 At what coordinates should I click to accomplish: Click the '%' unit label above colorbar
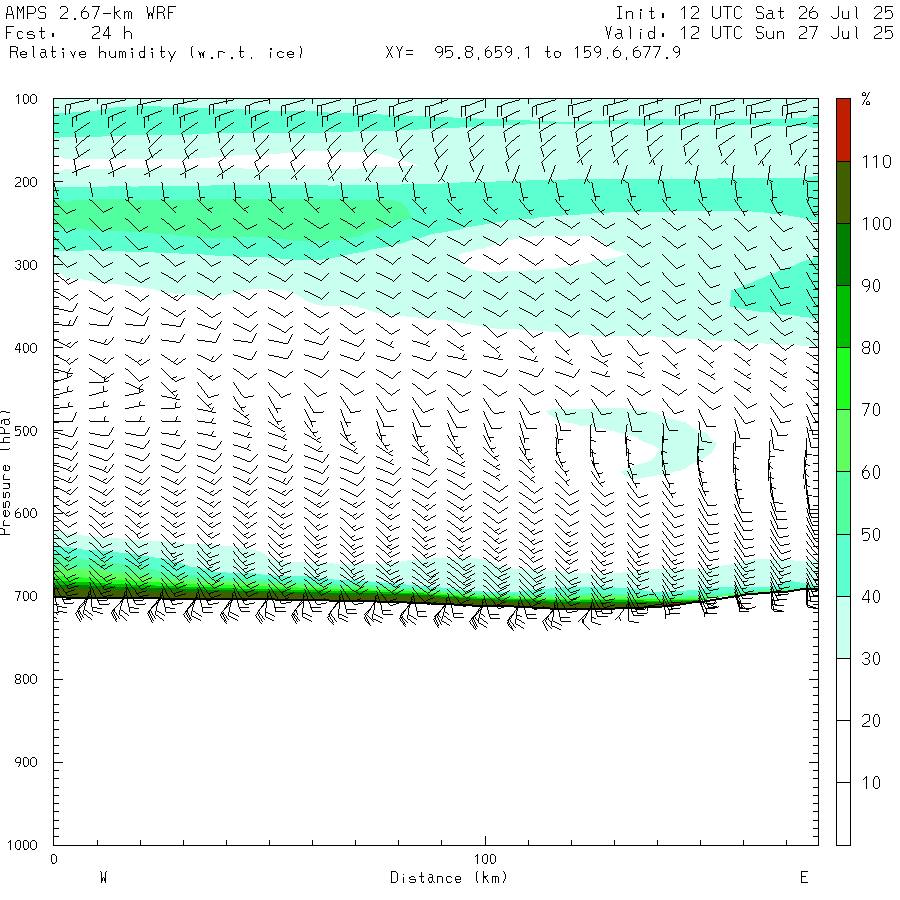pos(866,99)
